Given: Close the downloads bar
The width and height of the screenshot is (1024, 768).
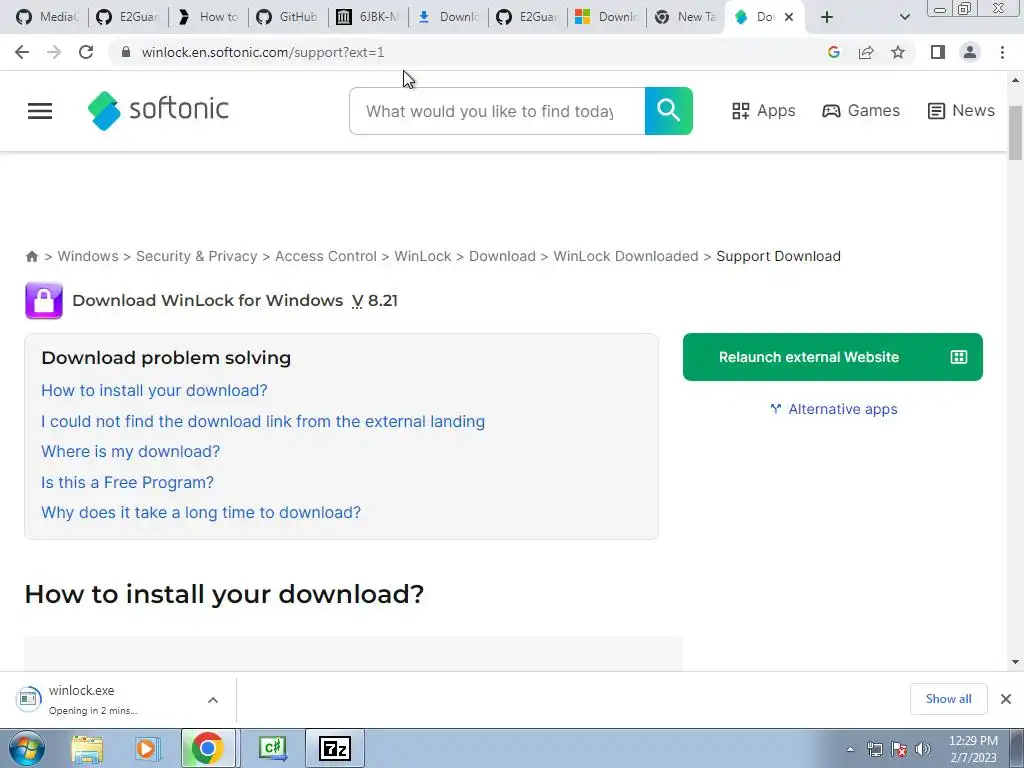Looking at the screenshot, I should pyautogui.click(x=1006, y=699).
